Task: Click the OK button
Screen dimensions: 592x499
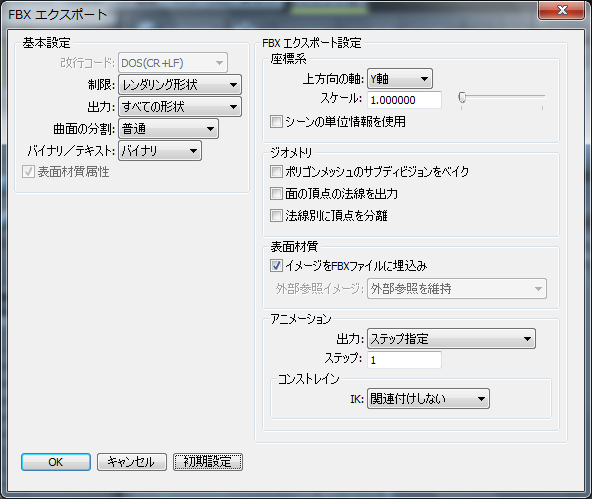Action: 56,462
